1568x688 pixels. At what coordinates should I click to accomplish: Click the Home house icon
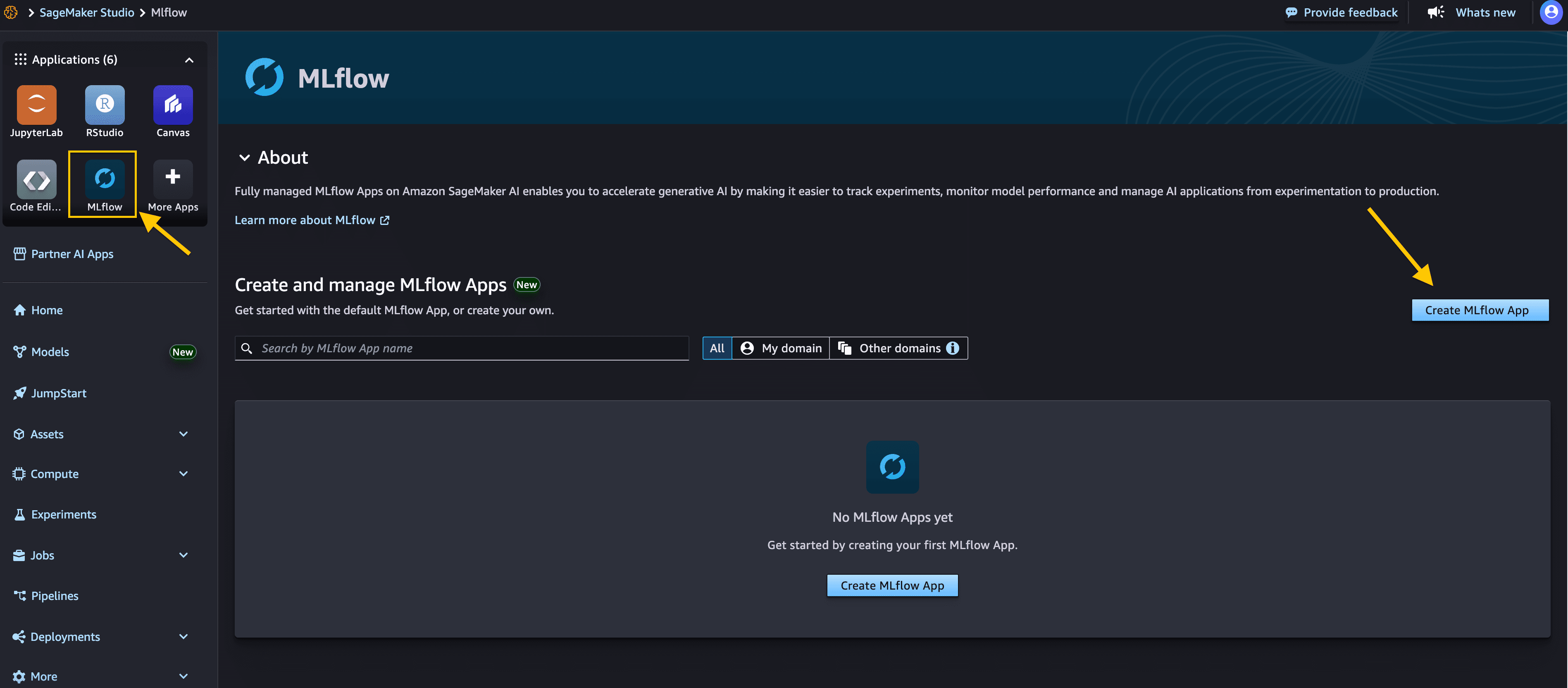pyautogui.click(x=19, y=310)
